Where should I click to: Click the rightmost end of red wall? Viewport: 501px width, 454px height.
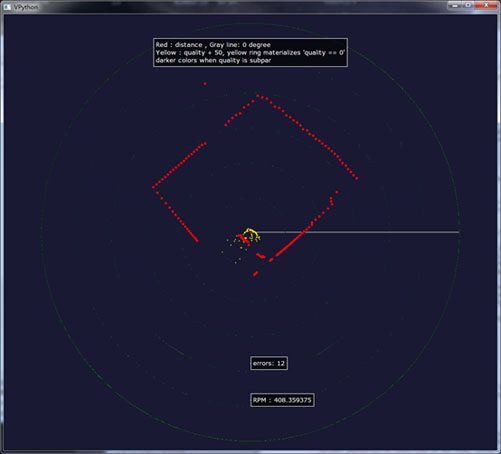click(357, 178)
